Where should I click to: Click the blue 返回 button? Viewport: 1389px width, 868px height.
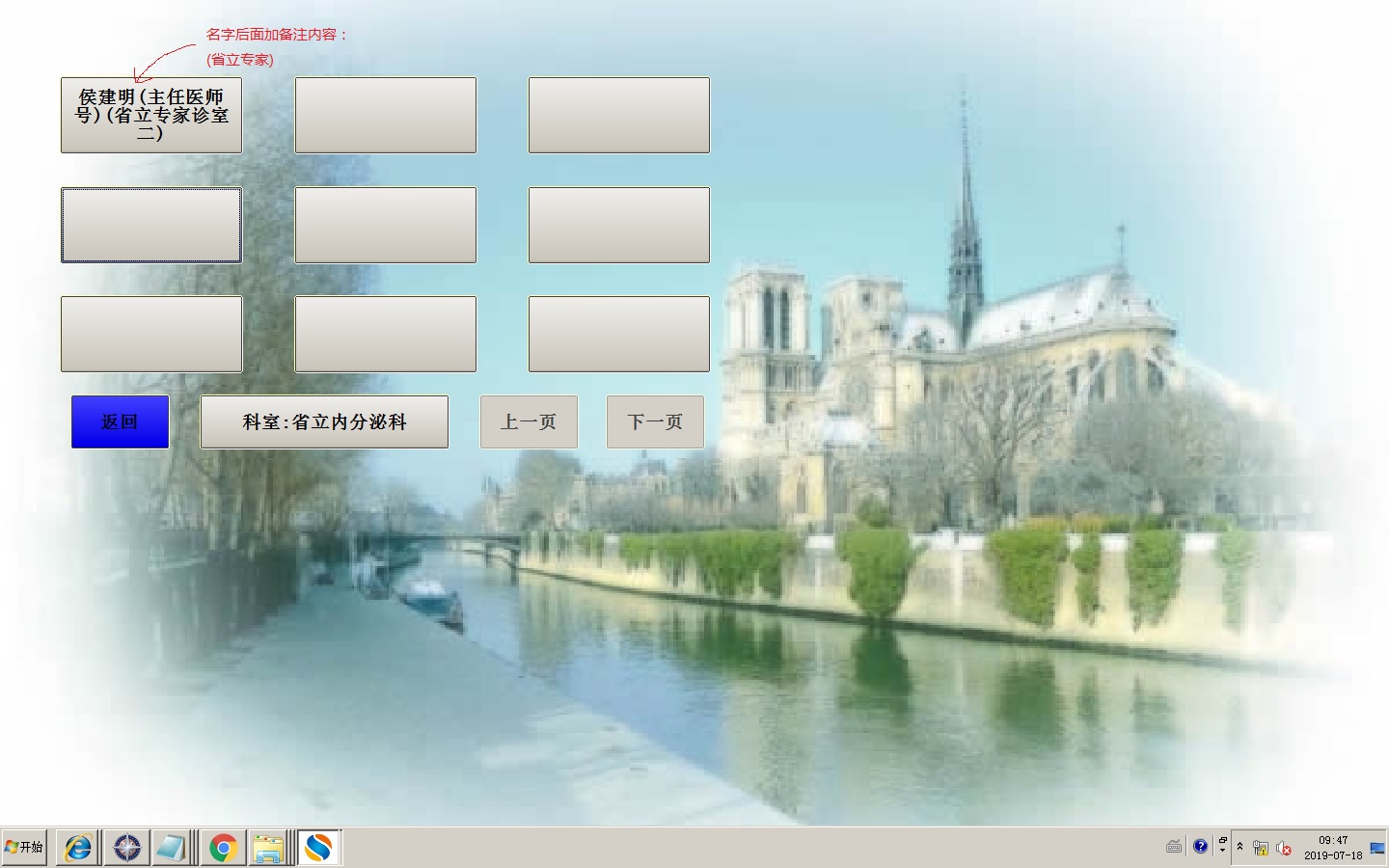tap(120, 421)
